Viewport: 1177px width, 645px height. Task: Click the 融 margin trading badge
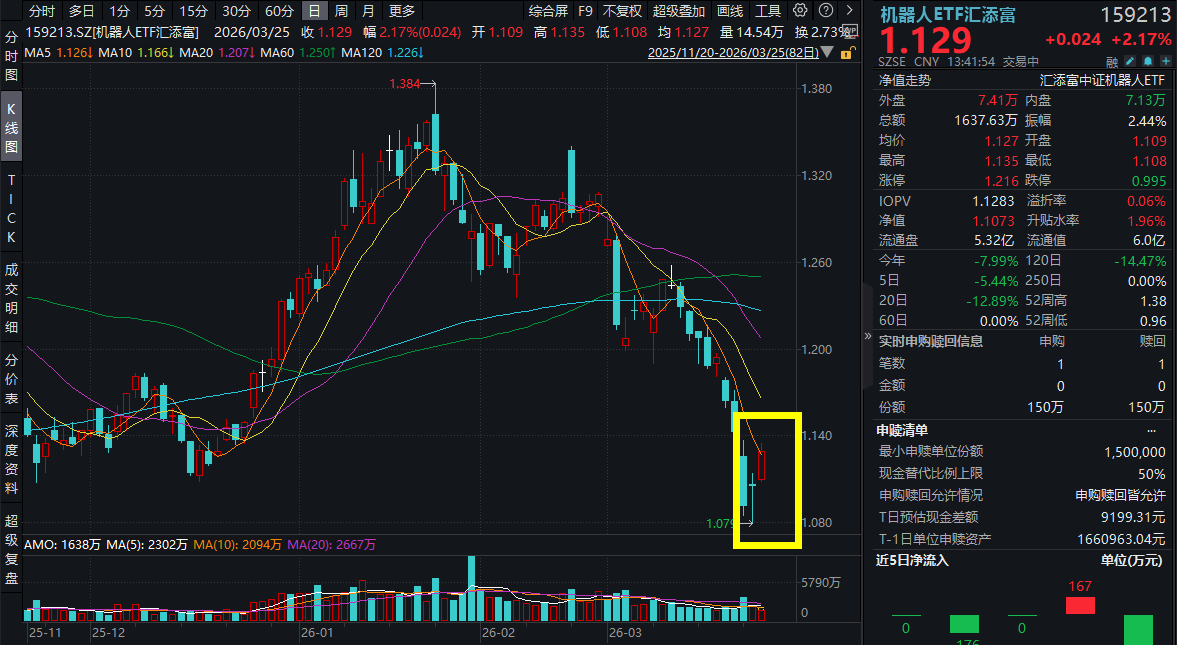(x=1112, y=61)
